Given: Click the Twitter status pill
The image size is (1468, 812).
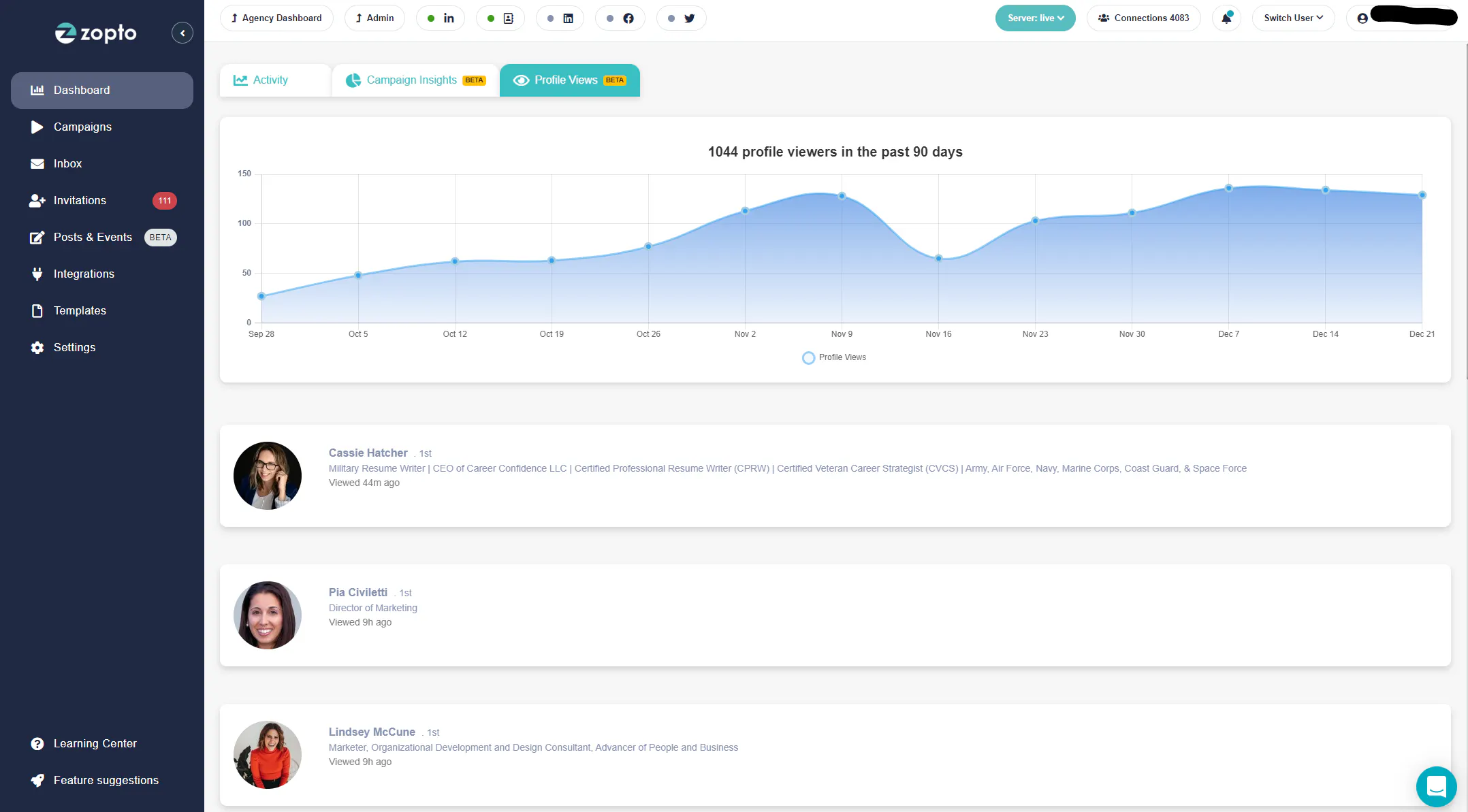Looking at the screenshot, I should click(682, 18).
